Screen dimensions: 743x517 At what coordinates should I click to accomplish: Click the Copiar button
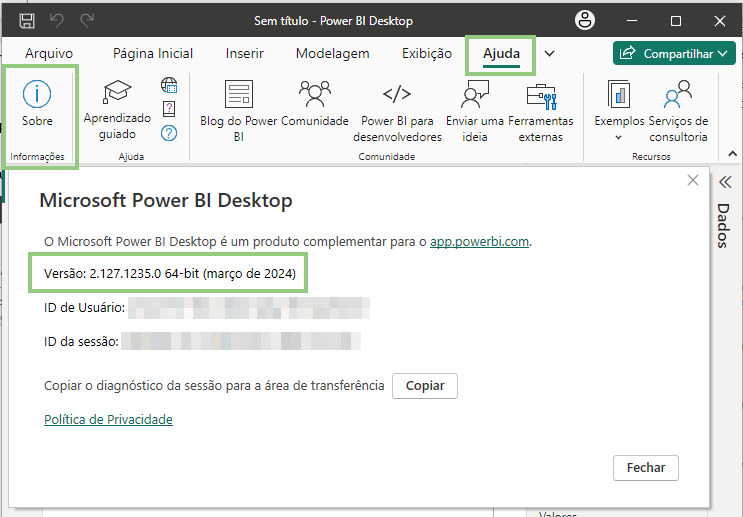tap(425, 386)
